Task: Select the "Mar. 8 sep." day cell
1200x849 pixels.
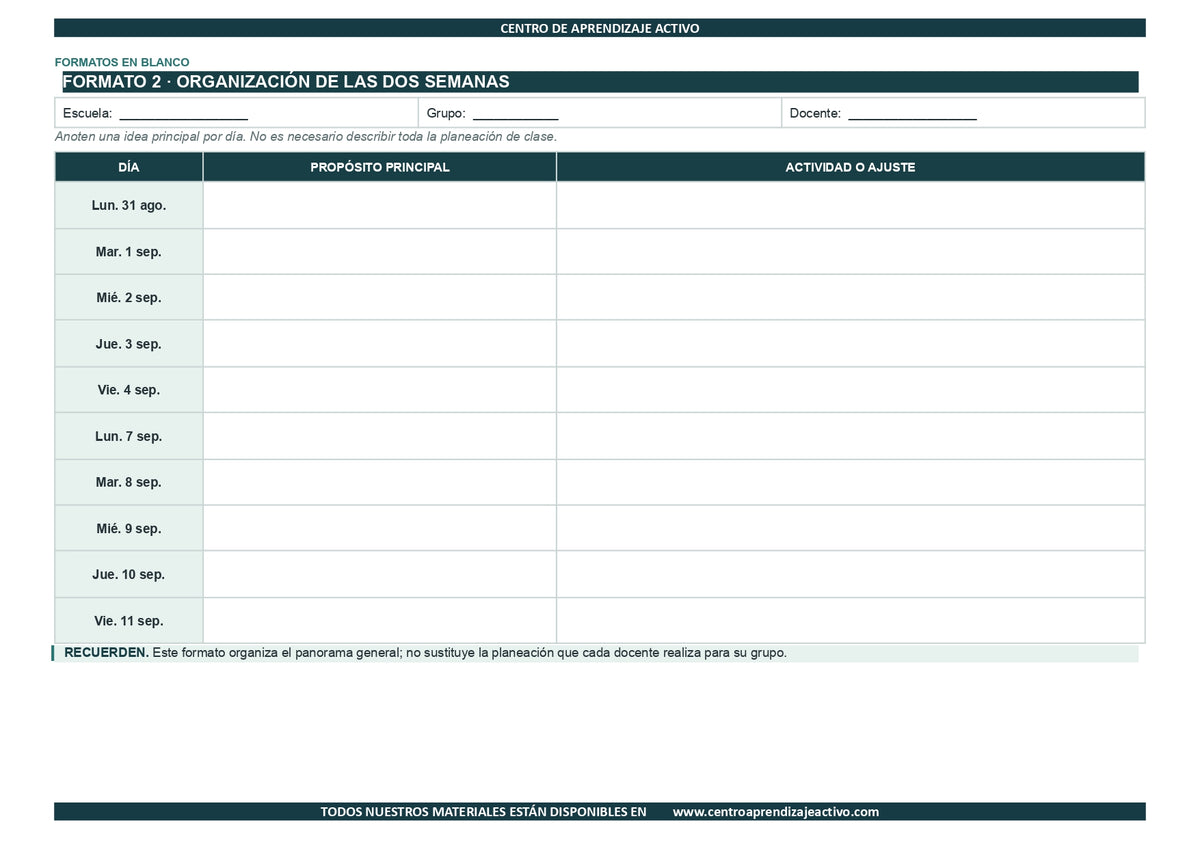Action: 129,482
